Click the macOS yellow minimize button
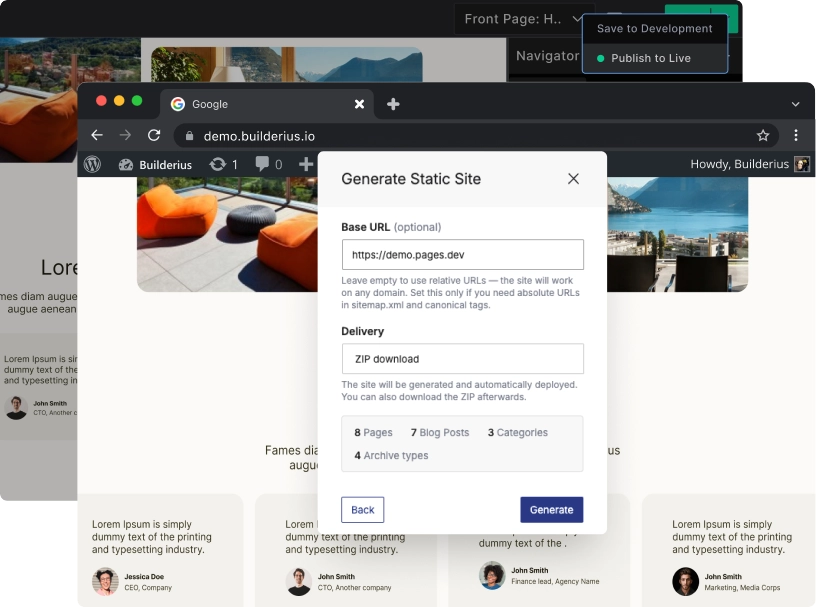The width and height of the screenshot is (816, 607). click(x=119, y=100)
